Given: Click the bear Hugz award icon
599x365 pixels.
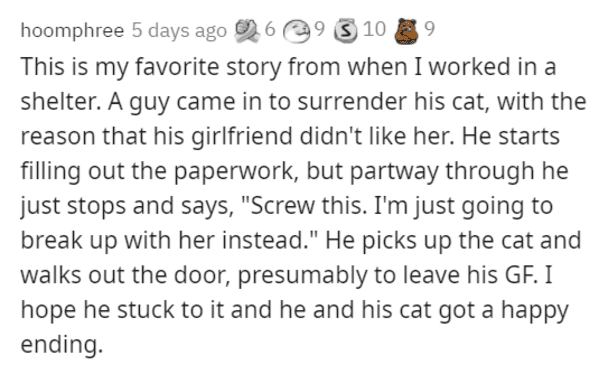Looking at the screenshot, I should [406, 31].
